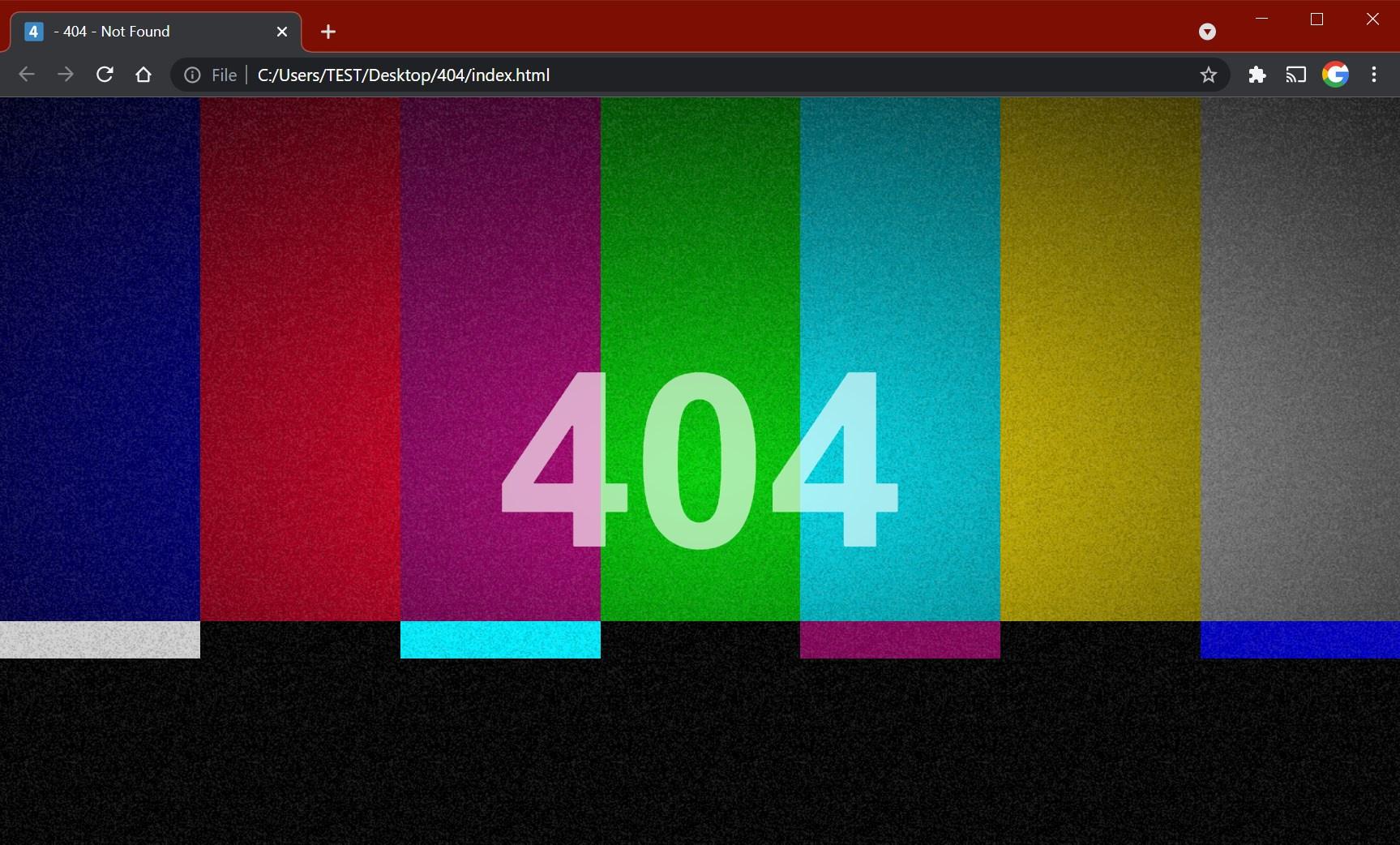The image size is (1400, 845).
Task: Click the large 404 heading text
Action: click(x=700, y=460)
